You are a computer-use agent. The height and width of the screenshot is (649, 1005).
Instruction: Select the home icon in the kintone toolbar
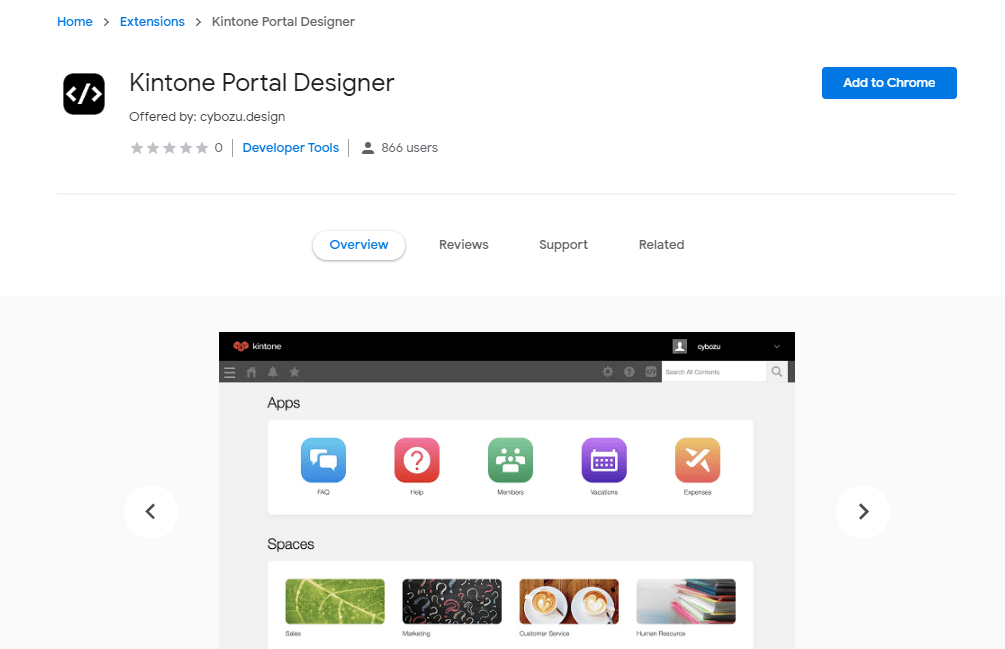[250, 371]
